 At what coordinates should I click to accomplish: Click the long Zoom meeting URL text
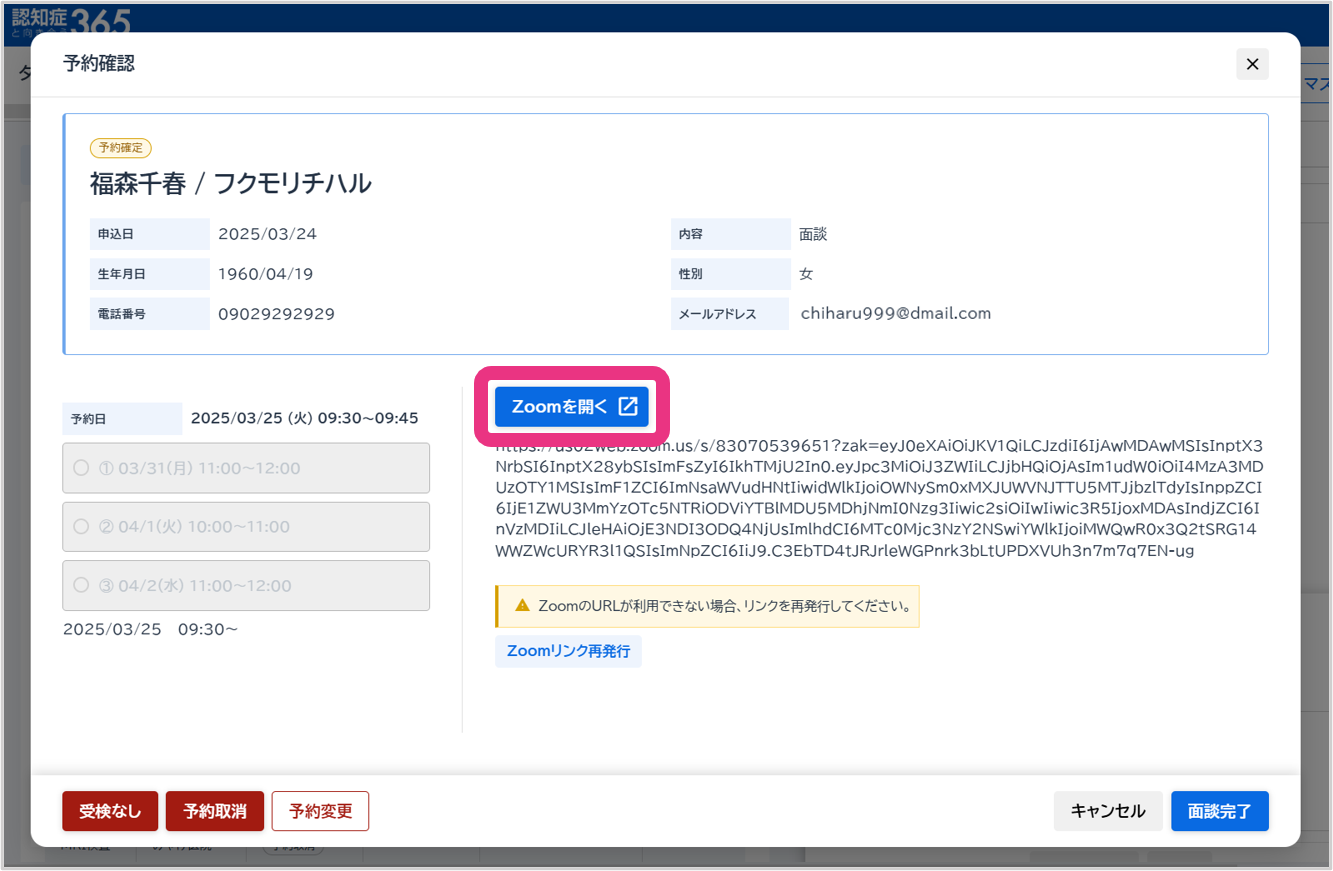(x=879, y=498)
